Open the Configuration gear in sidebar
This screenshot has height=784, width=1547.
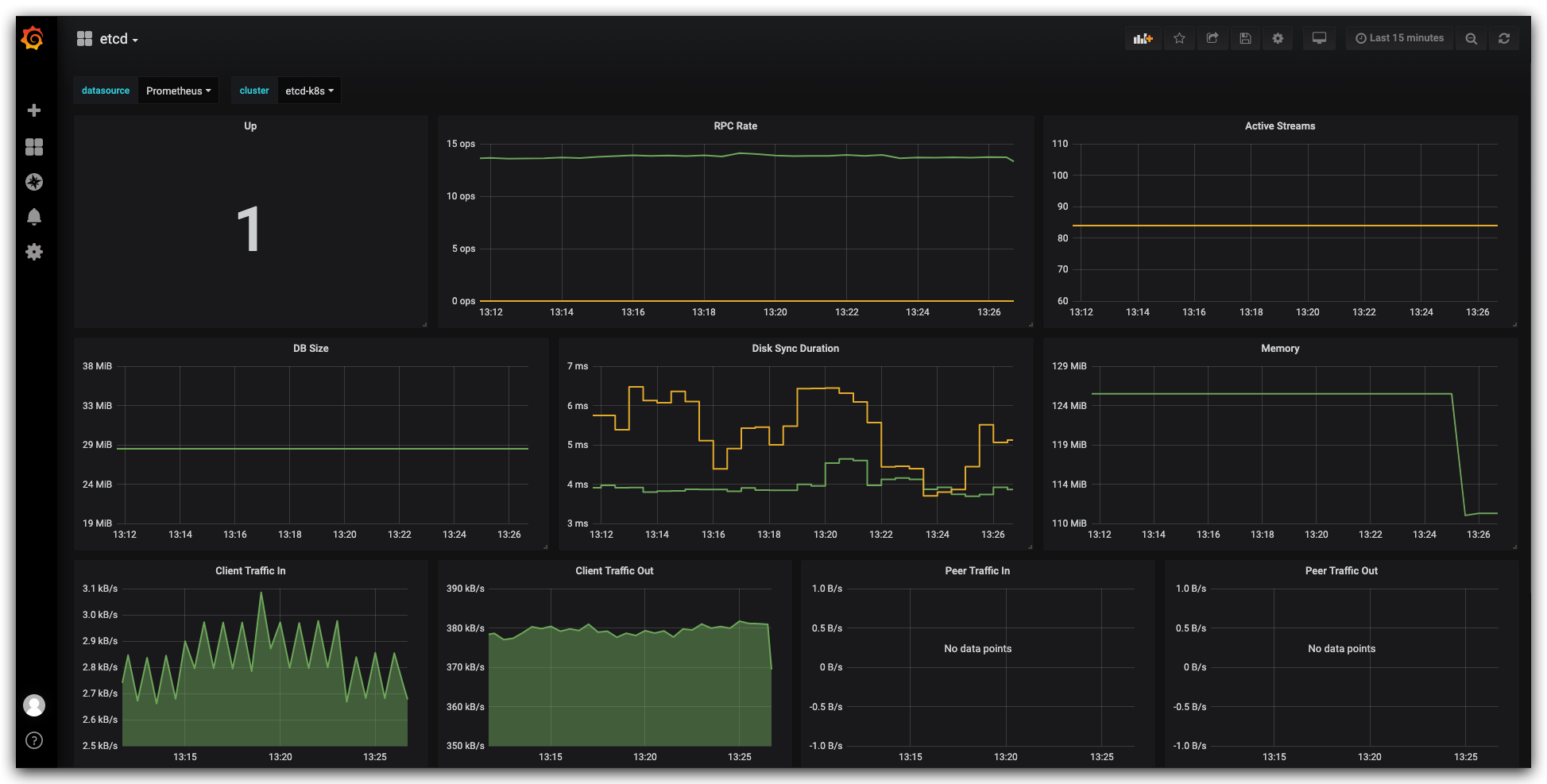pyautogui.click(x=34, y=252)
